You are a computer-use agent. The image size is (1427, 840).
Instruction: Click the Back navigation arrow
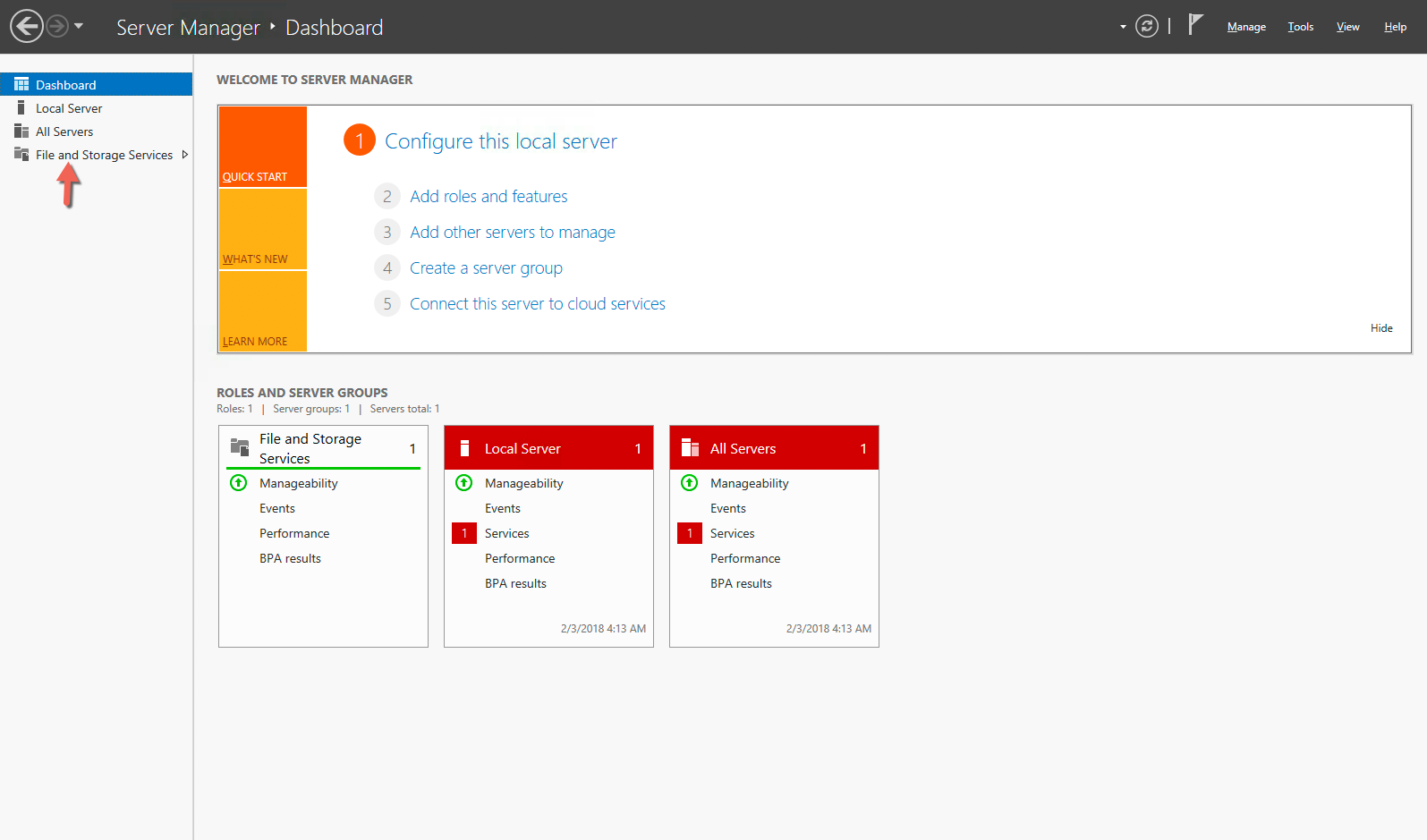[27, 26]
